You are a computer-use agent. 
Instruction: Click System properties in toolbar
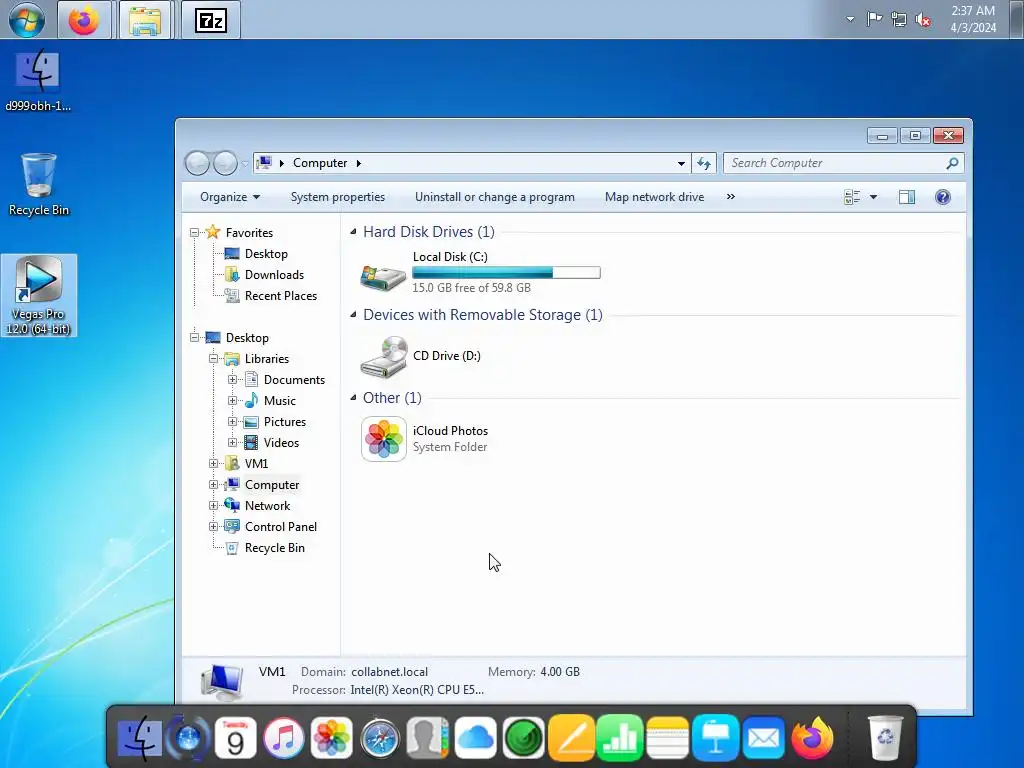click(x=338, y=197)
